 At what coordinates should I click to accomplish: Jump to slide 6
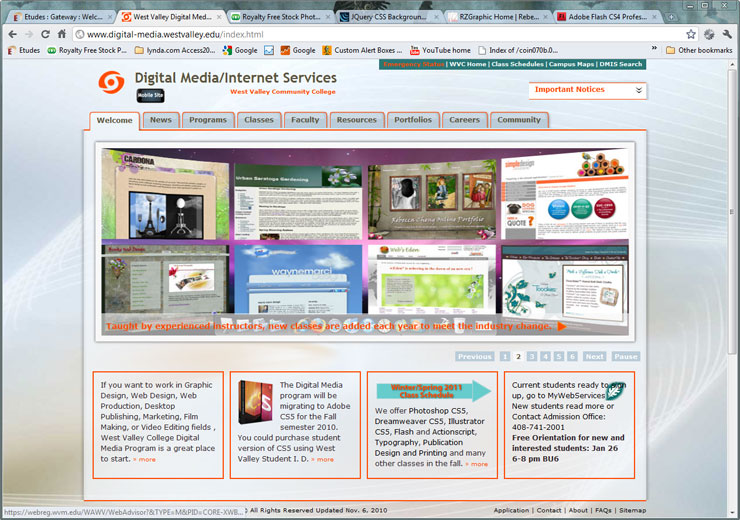572,357
